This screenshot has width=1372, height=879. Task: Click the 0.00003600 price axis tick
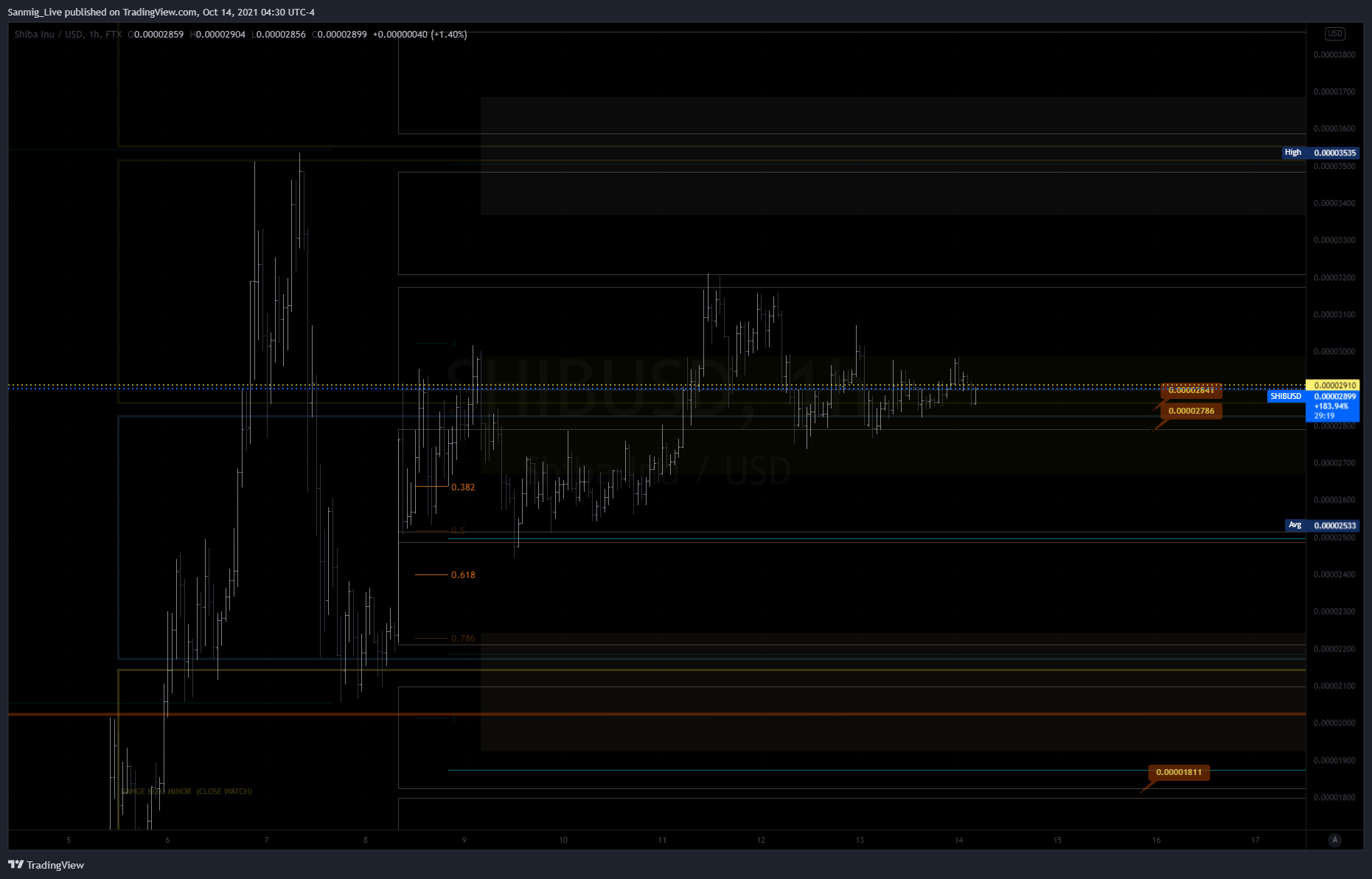pyautogui.click(x=1334, y=128)
